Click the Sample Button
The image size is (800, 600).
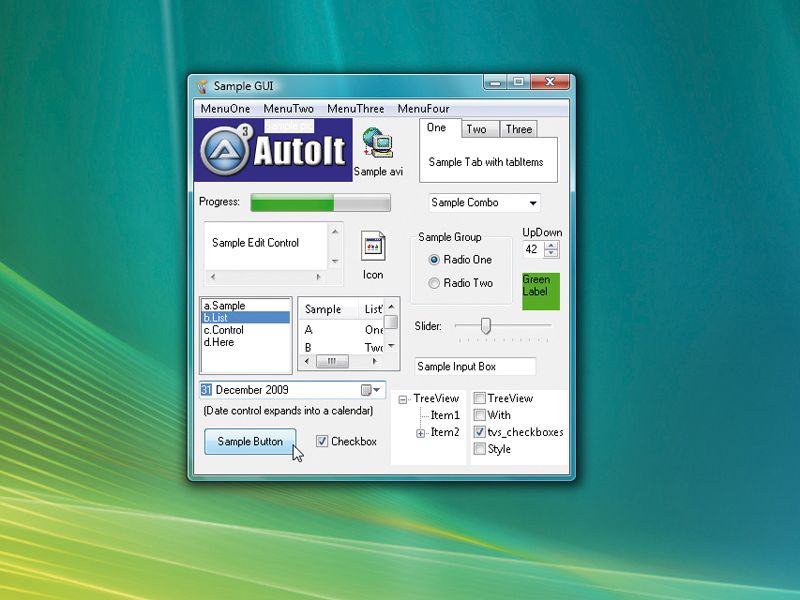(x=250, y=441)
